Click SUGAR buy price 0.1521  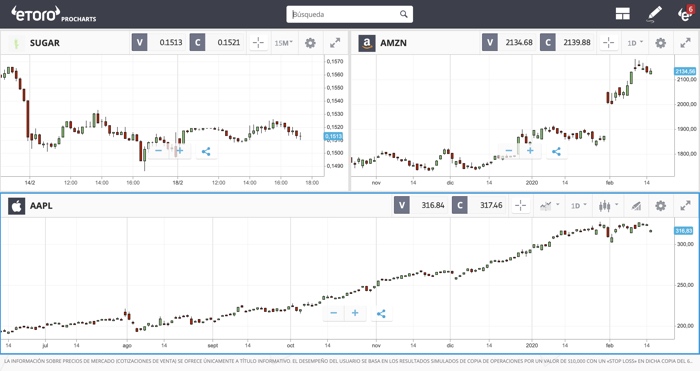click(x=229, y=42)
